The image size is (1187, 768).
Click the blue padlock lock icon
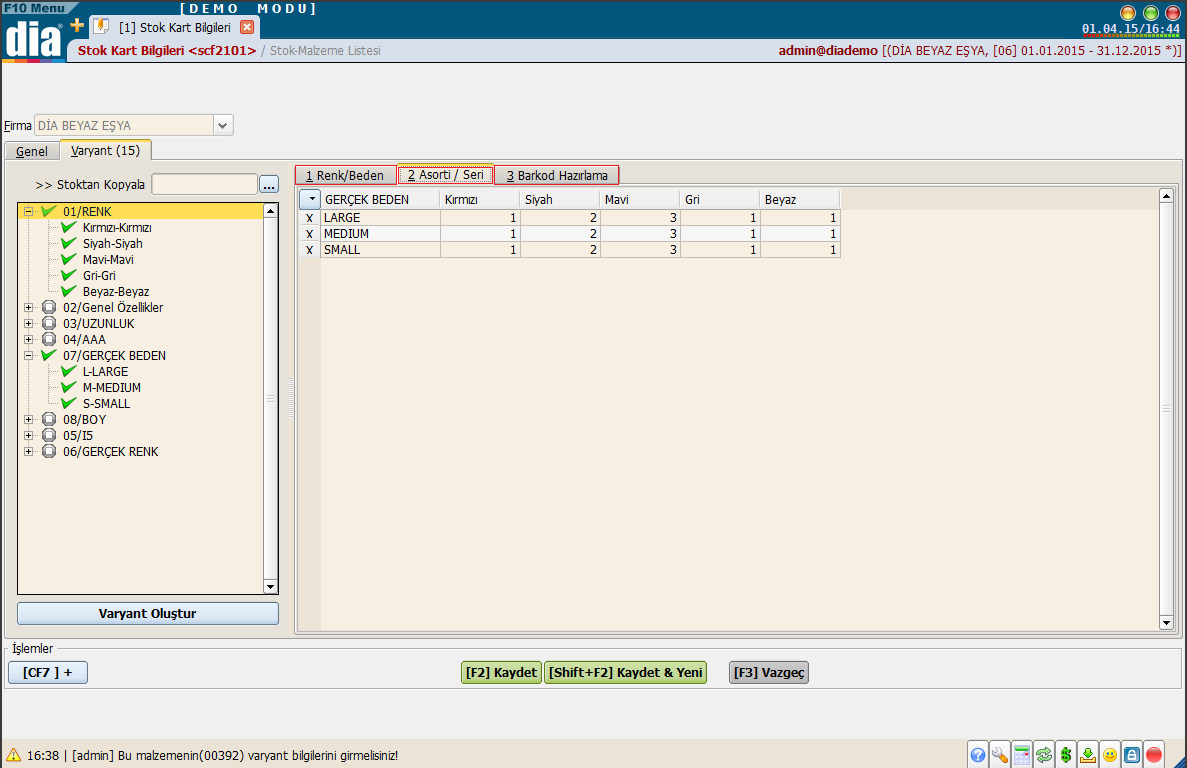1132,754
